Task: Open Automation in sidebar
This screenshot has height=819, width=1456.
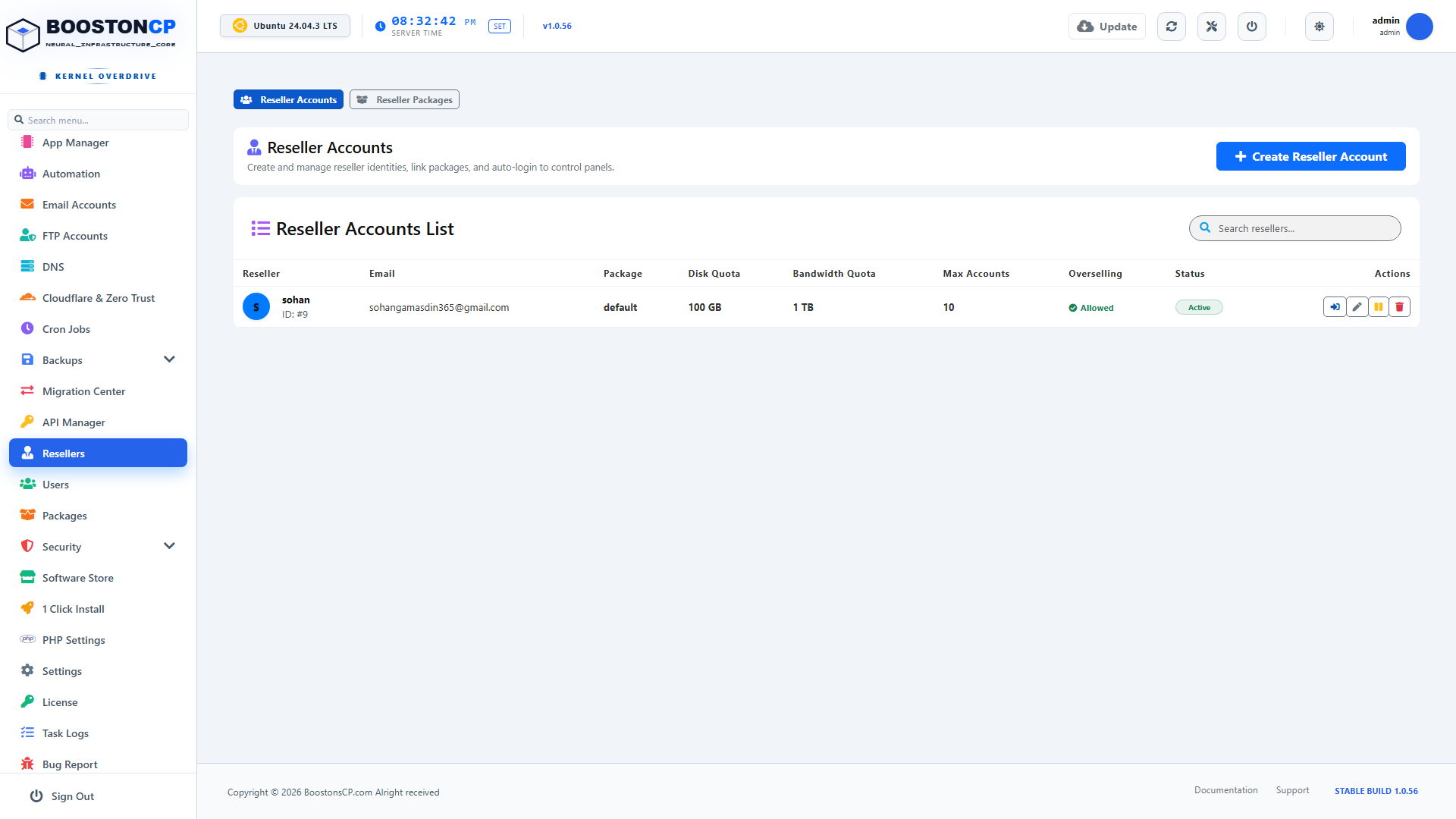Action: 98,174
